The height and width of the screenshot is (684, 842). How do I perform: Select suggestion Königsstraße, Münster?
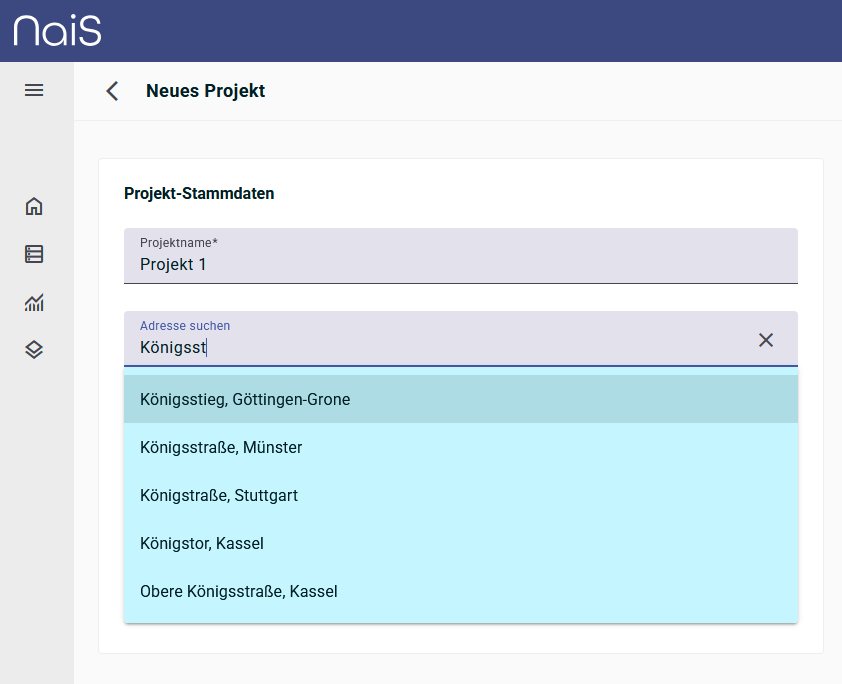click(461, 447)
